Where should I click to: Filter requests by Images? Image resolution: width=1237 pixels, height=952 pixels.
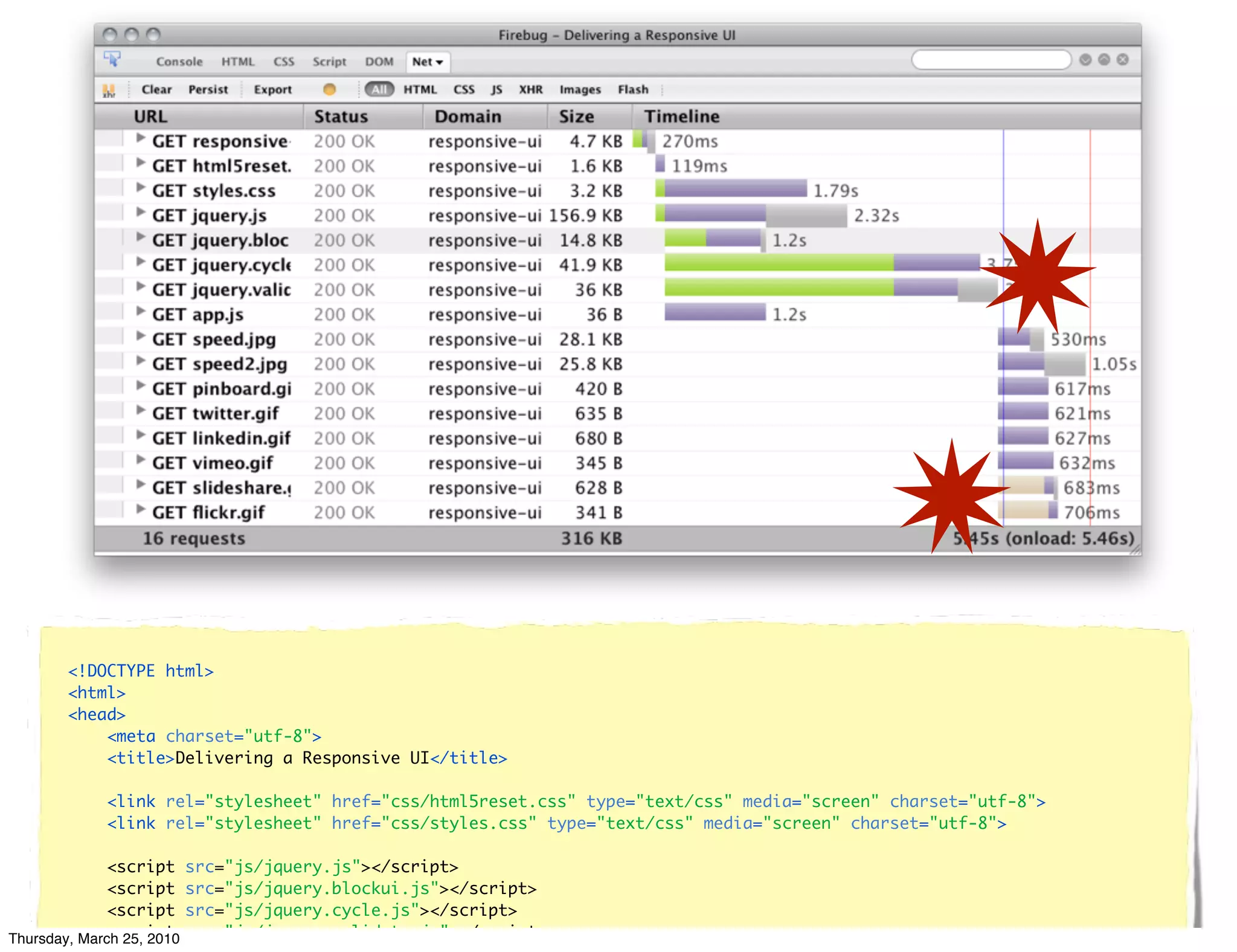pos(580,89)
